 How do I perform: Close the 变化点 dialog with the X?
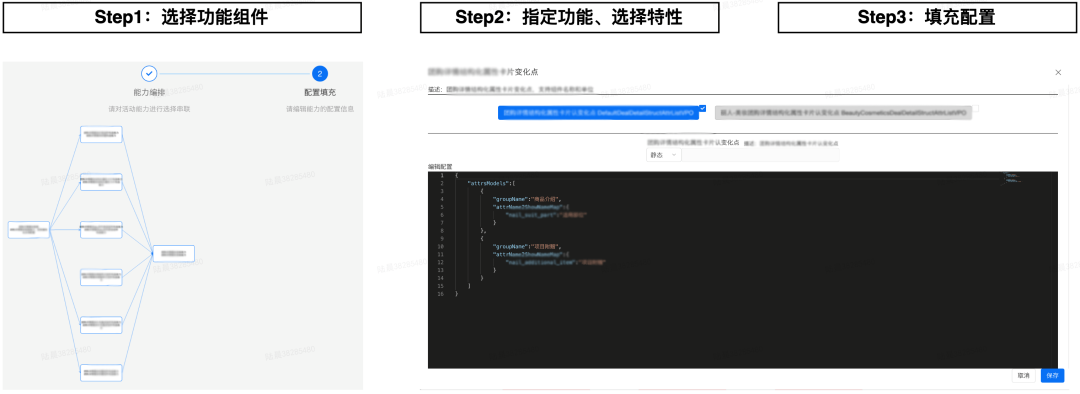(x=1058, y=72)
